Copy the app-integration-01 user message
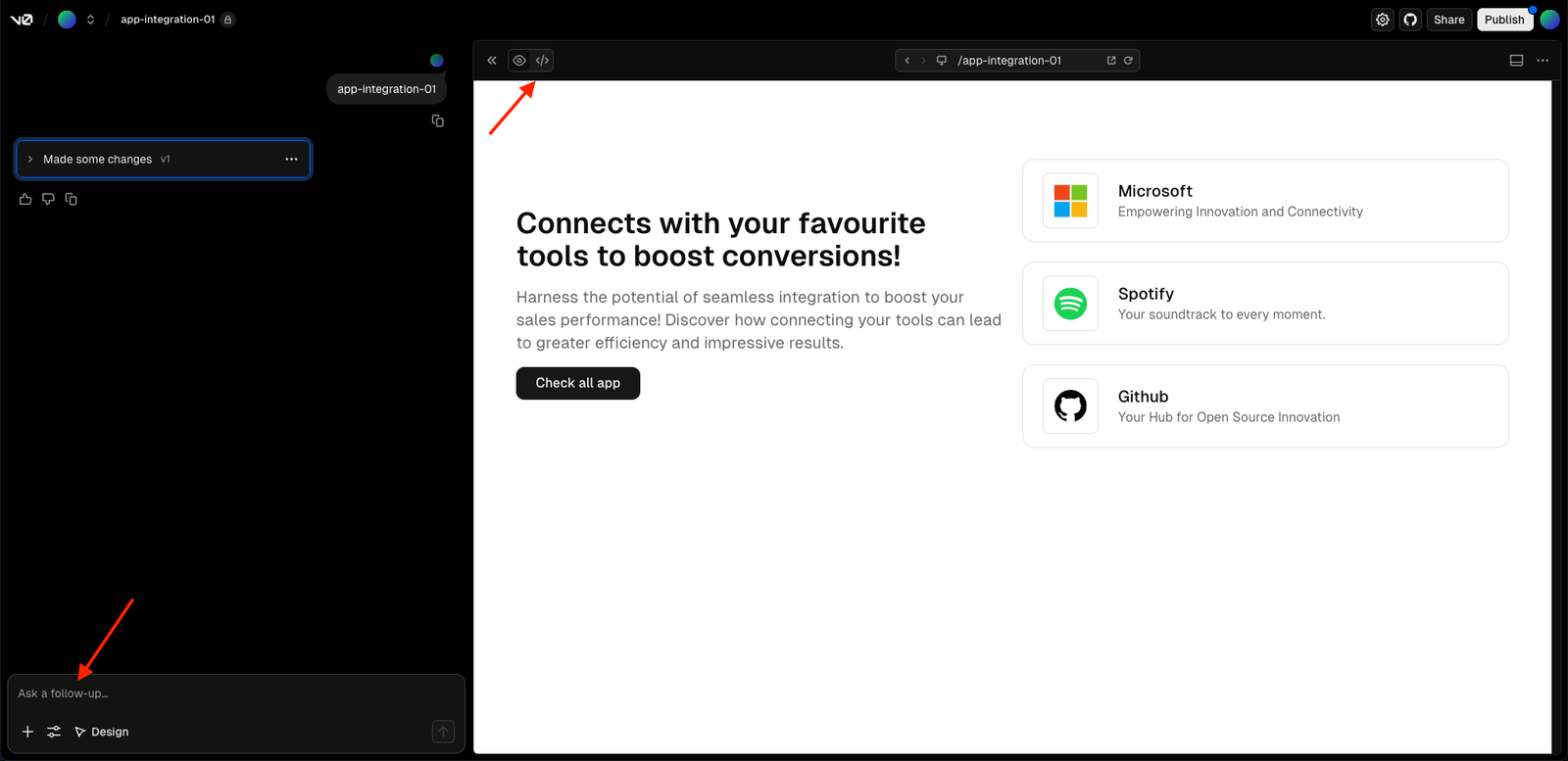Image resolution: width=1568 pixels, height=761 pixels. click(x=438, y=121)
